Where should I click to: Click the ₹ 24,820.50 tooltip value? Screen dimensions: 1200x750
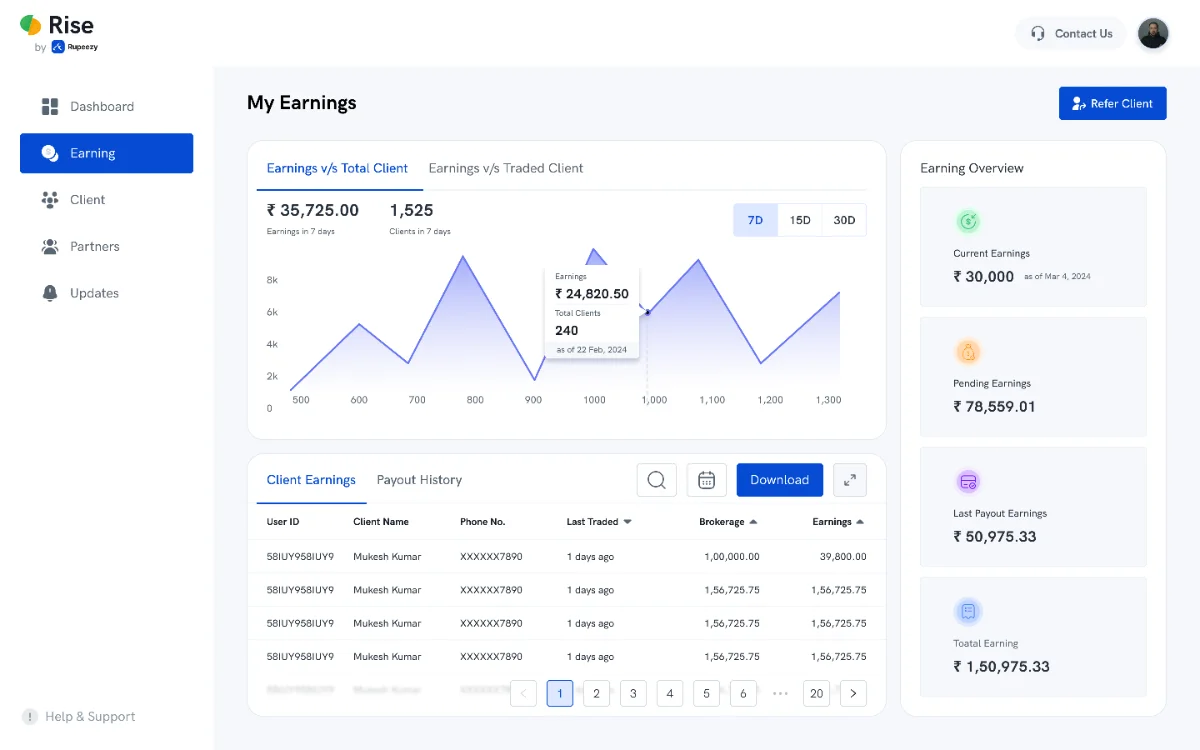[592, 294]
